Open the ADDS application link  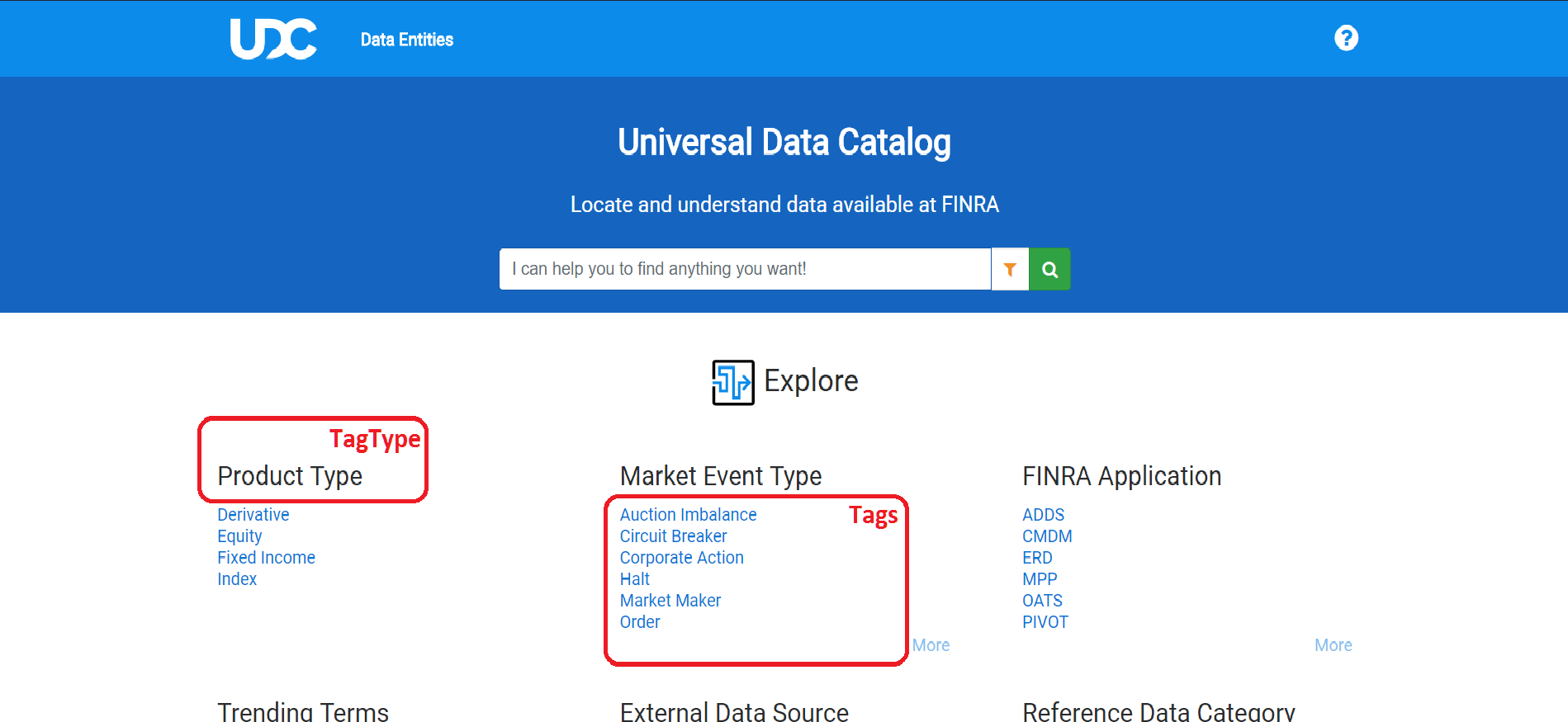pyautogui.click(x=1044, y=515)
